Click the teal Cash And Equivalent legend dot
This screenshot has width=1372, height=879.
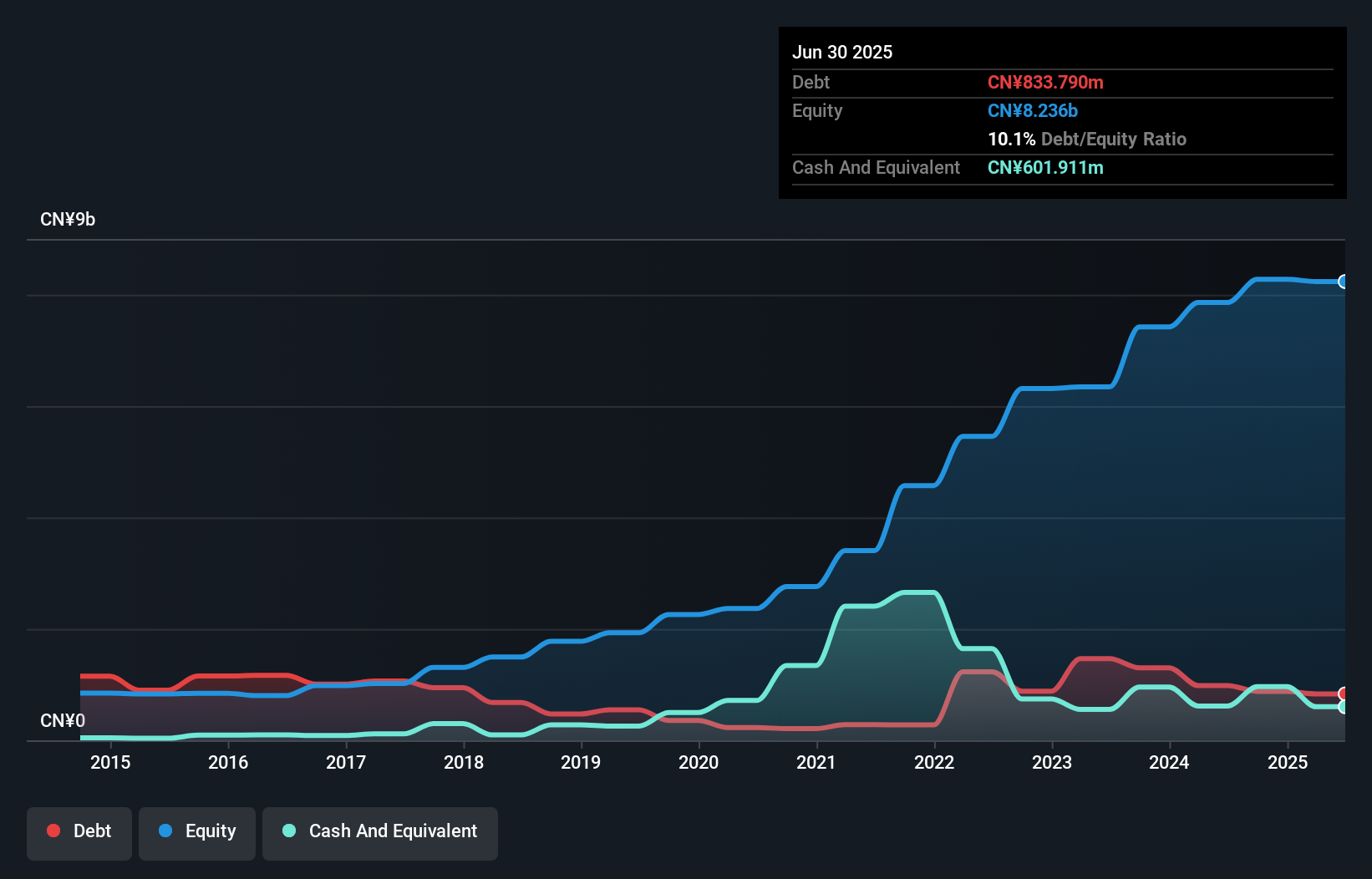click(288, 831)
